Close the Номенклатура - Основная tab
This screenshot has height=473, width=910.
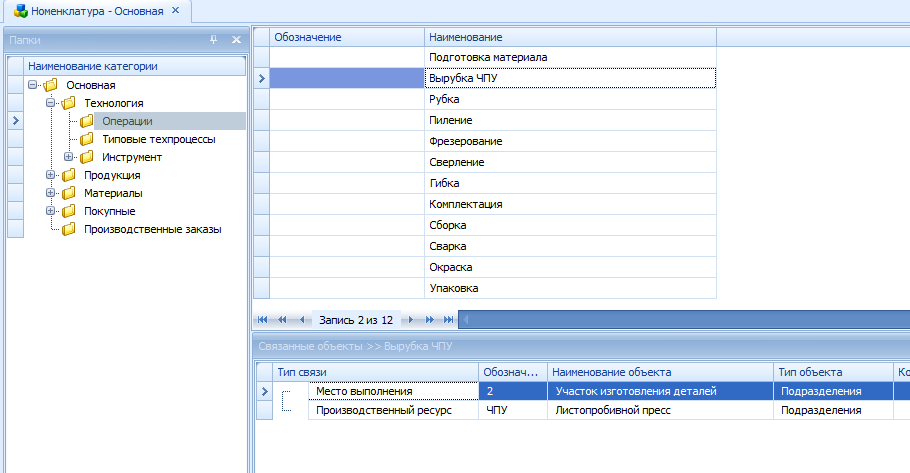(176, 10)
